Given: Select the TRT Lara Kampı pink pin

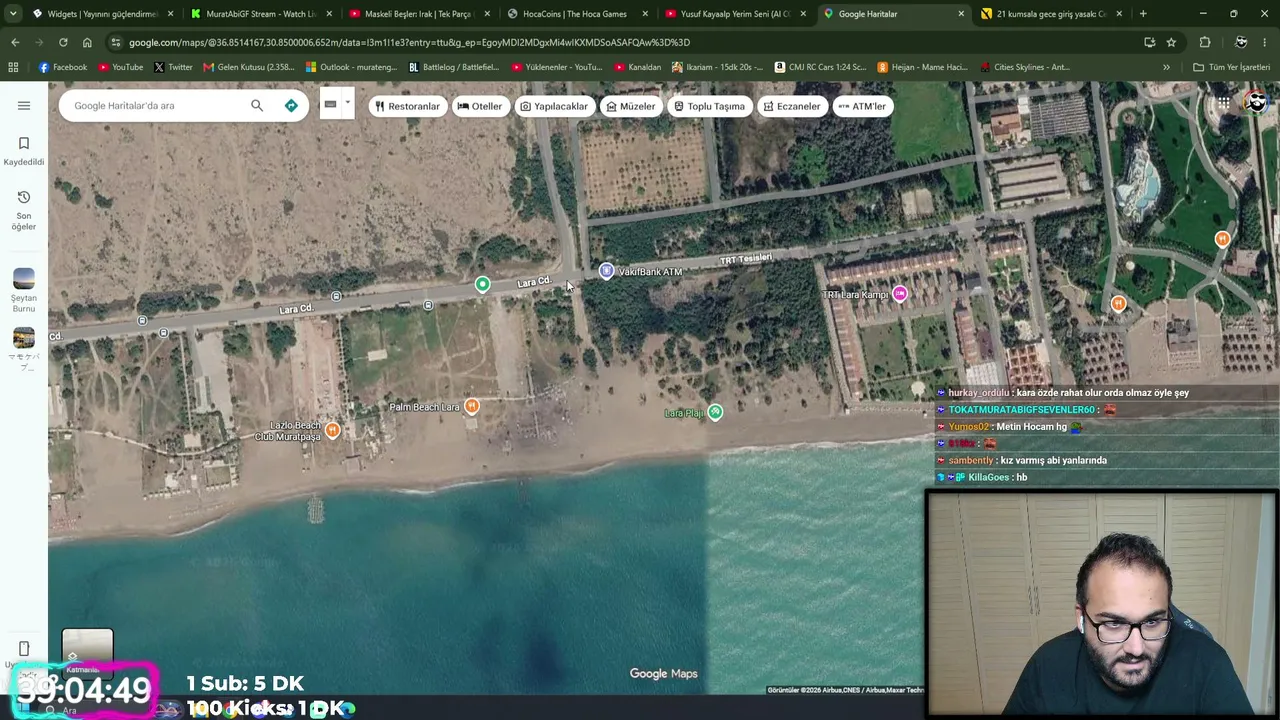Looking at the screenshot, I should [x=900, y=294].
